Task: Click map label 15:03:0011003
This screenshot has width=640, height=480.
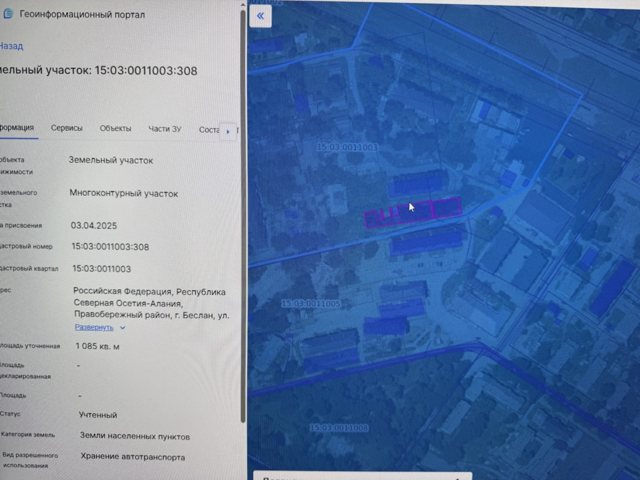Action: (x=347, y=147)
